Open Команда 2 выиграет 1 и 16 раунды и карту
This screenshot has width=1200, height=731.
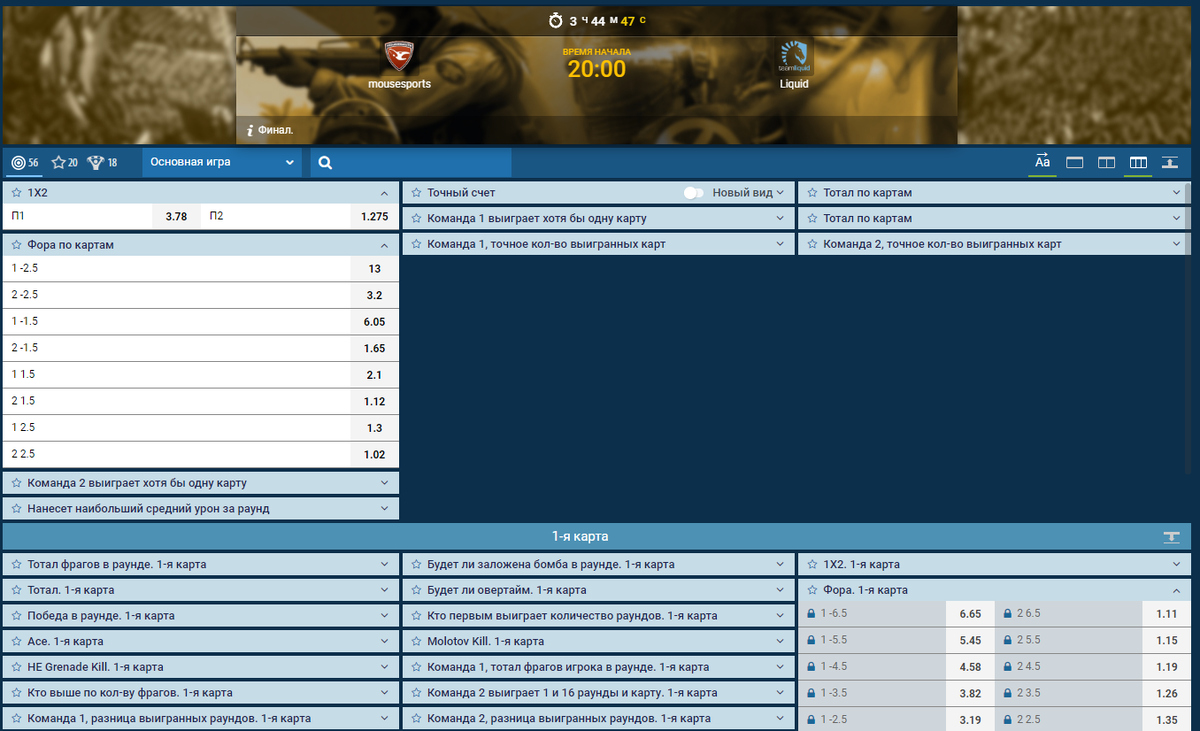597,692
